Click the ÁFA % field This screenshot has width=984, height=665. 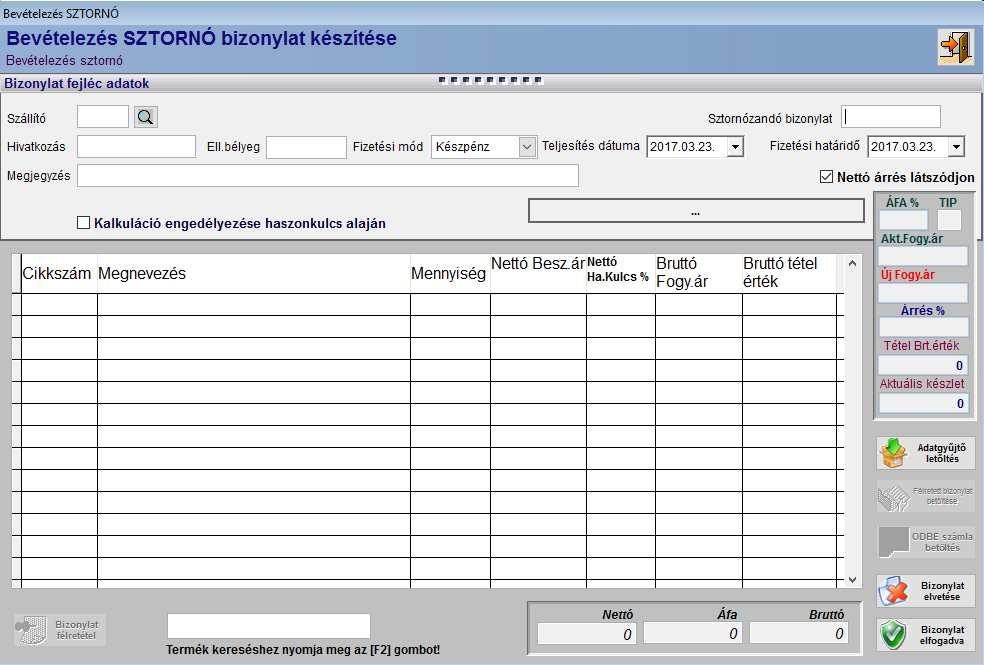[x=903, y=220]
